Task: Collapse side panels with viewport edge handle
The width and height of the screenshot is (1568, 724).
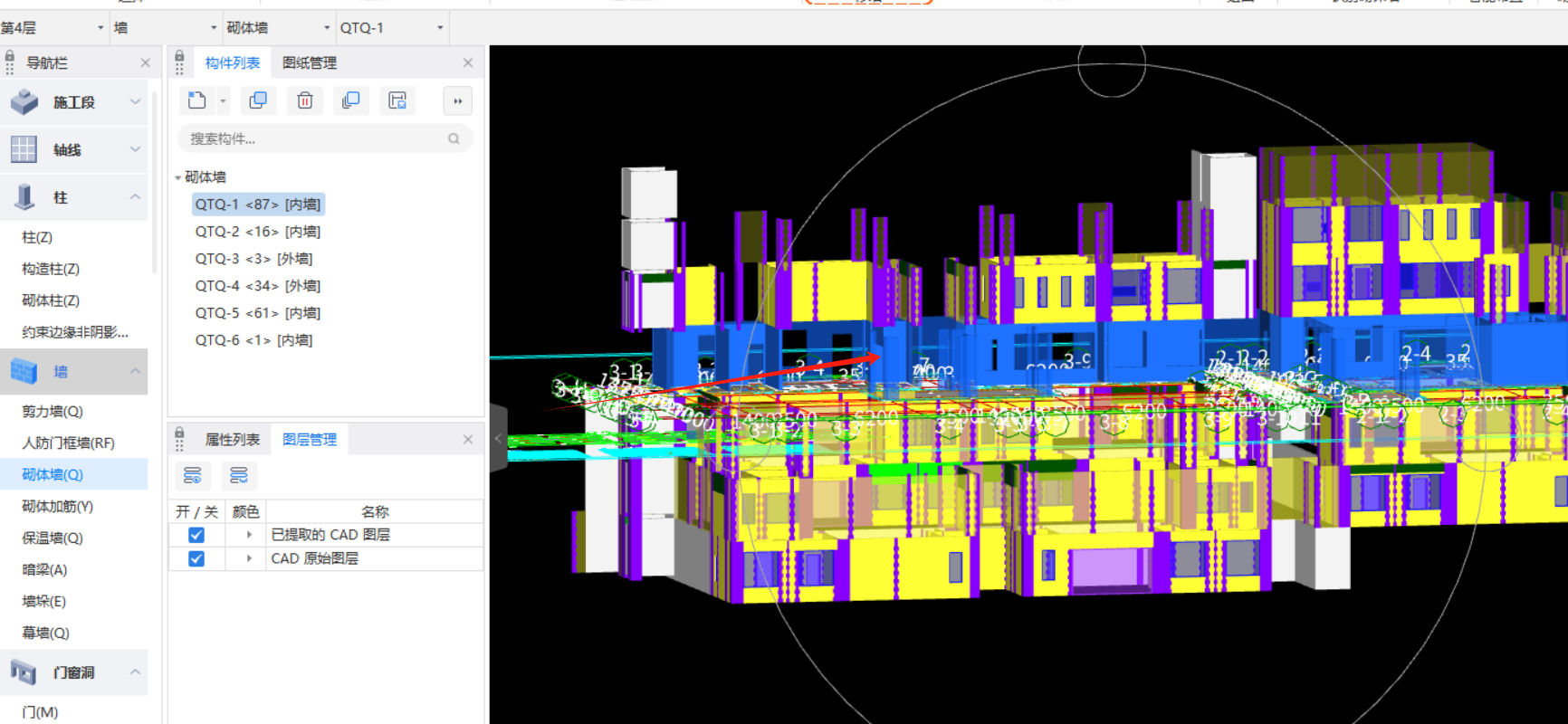Action: coord(498,438)
